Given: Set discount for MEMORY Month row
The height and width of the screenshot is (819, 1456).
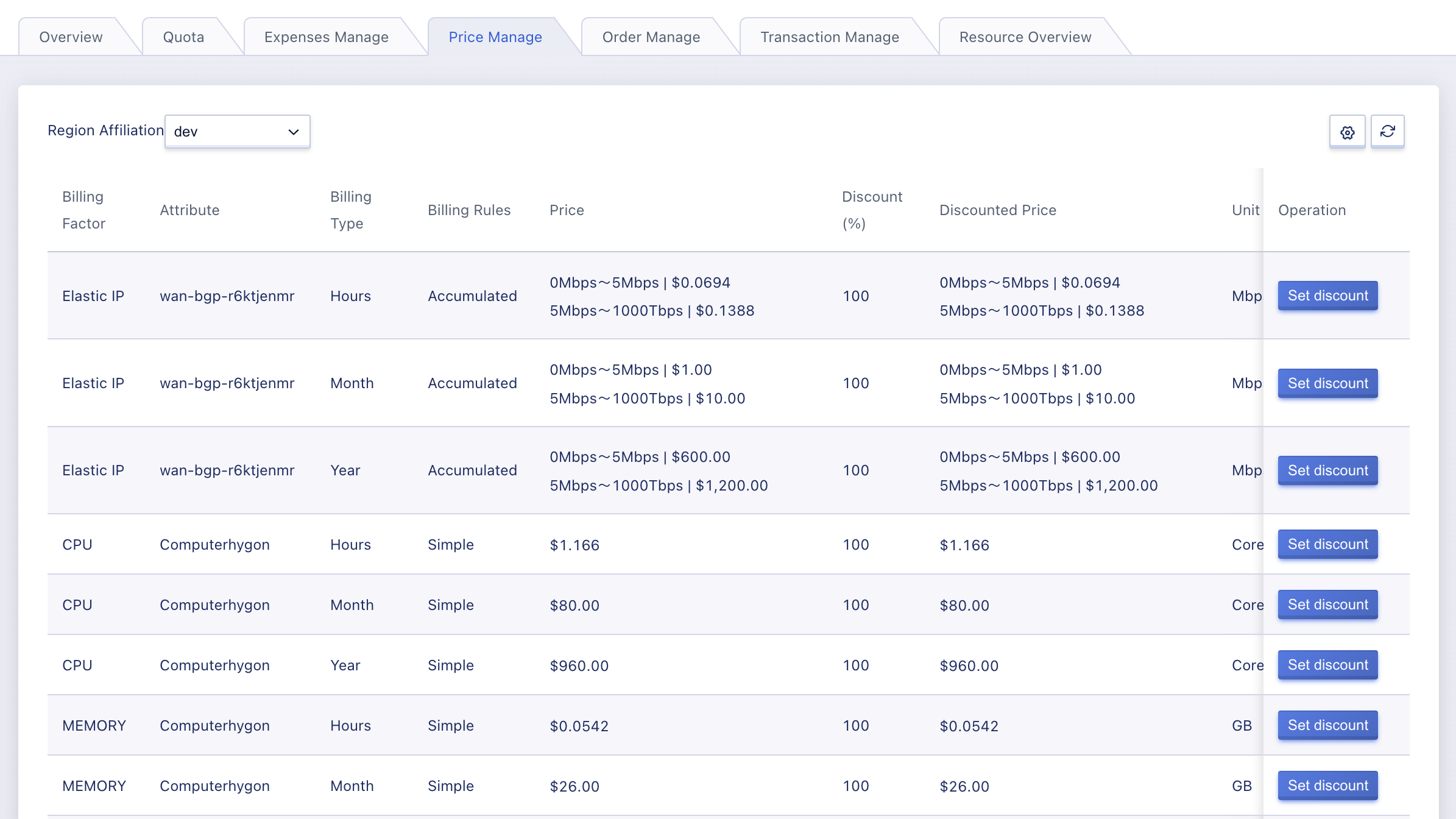Looking at the screenshot, I should coord(1327,785).
